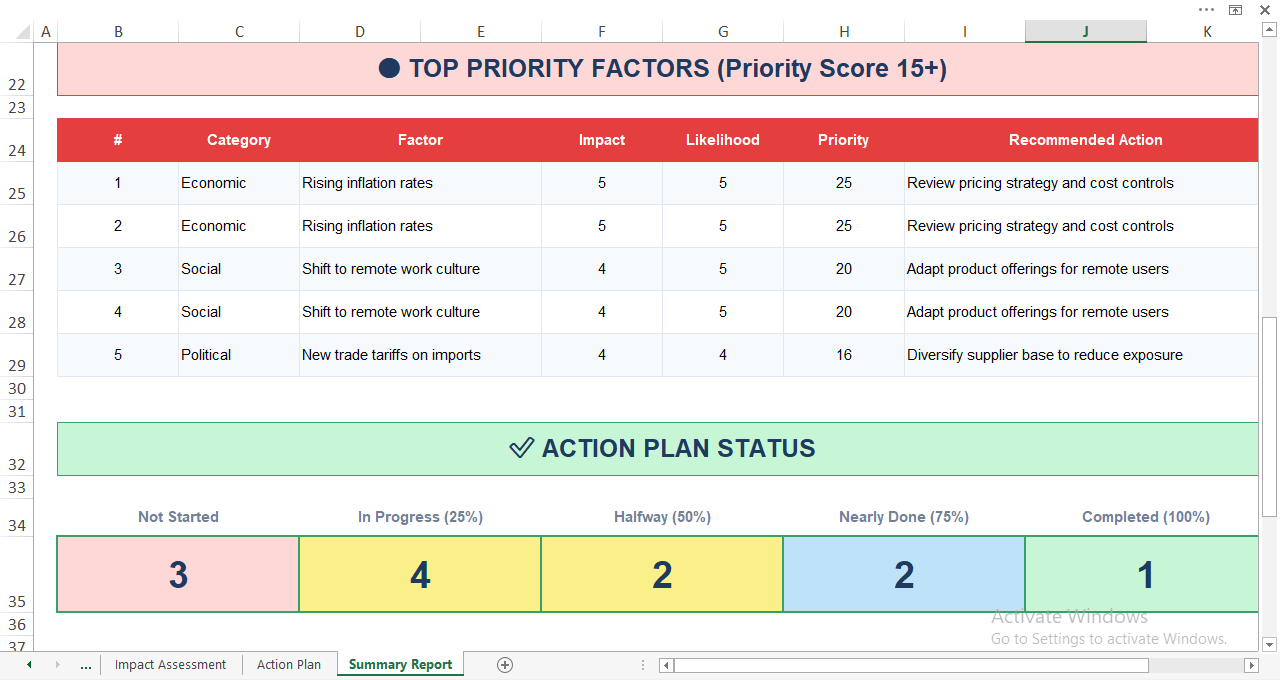Screen dimensions: 1280x680
Task: Select the Summary Report sheet tab
Action: pos(401,665)
